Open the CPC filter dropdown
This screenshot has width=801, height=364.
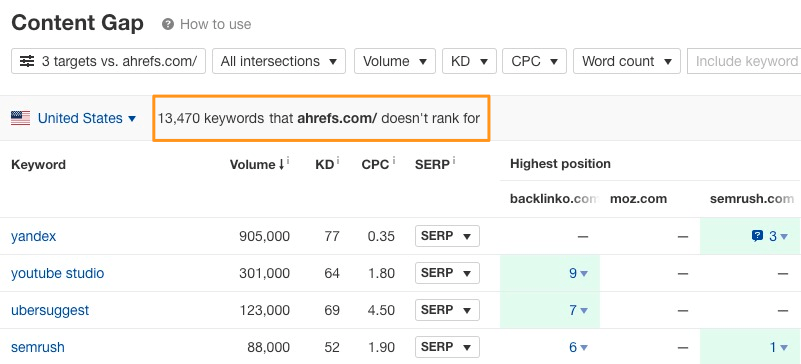(x=534, y=61)
